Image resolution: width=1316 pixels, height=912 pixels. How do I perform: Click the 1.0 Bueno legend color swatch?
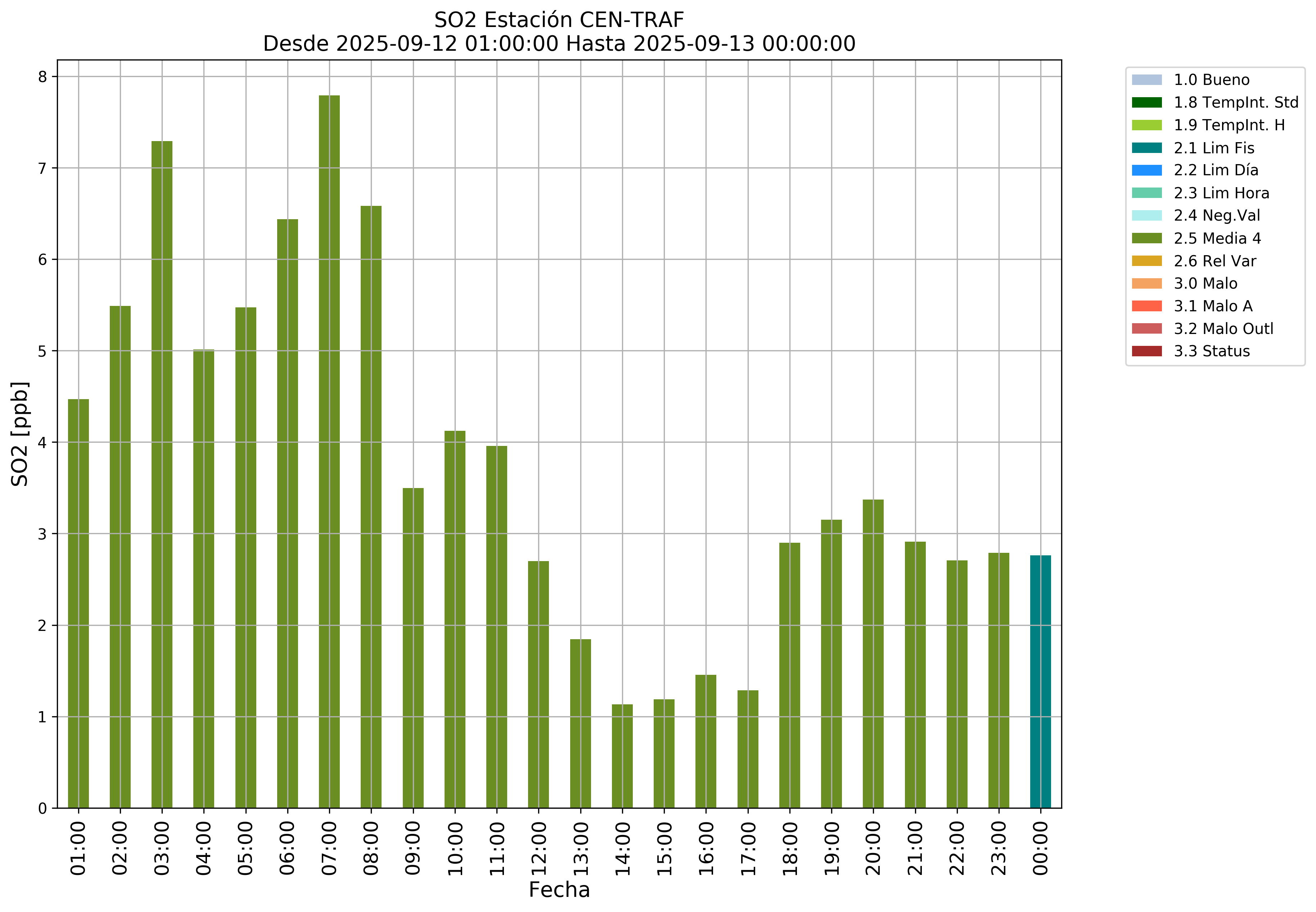1146,80
